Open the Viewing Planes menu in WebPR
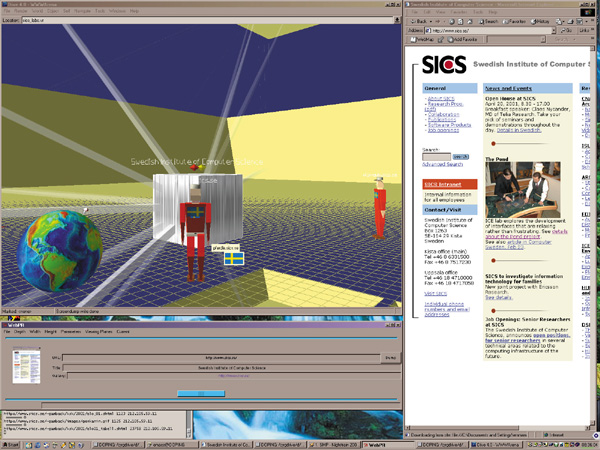Image resolution: width=600 pixels, height=450 pixels. [99, 332]
